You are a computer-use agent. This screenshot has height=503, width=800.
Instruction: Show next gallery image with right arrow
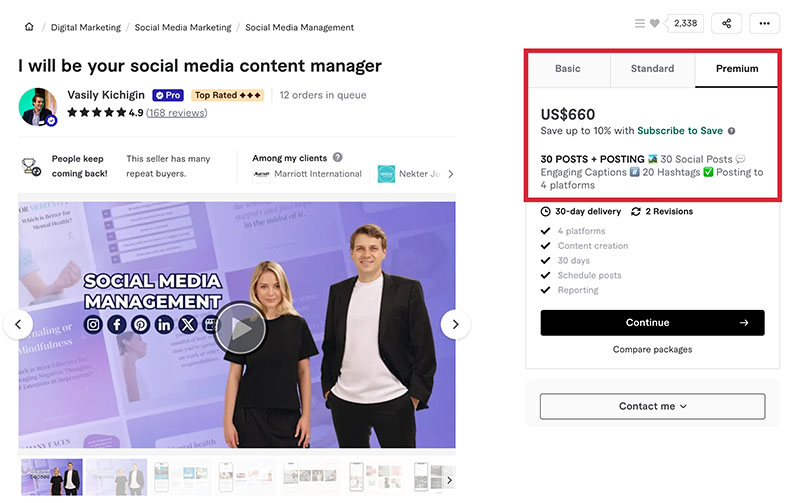(455, 324)
